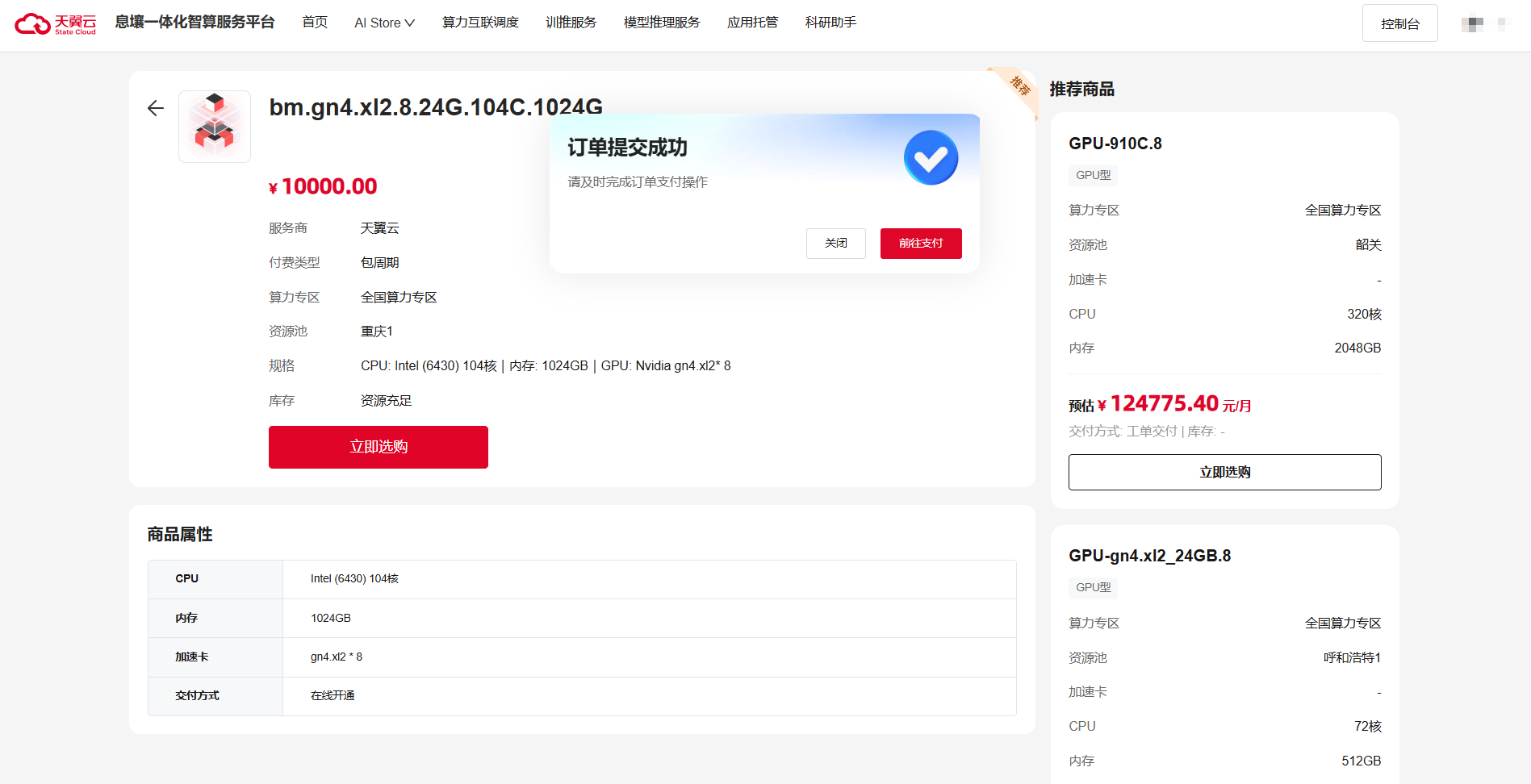Screen dimensions: 1531x784
Task: Click the 订单提交成功 dialog heading
Action: tap(628, 148)
